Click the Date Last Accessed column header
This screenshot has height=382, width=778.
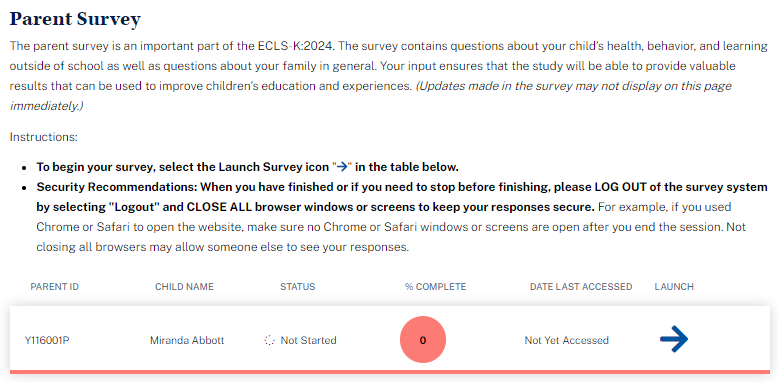coord(581,287)
